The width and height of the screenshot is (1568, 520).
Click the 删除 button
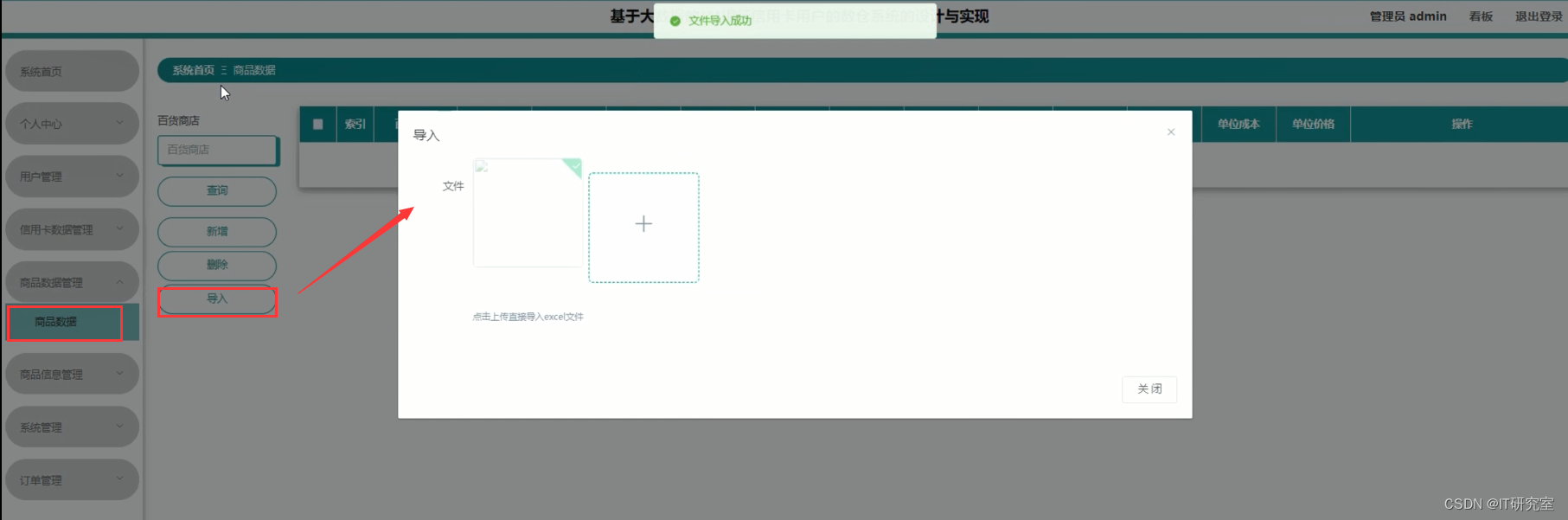click(x=217, y=265)
